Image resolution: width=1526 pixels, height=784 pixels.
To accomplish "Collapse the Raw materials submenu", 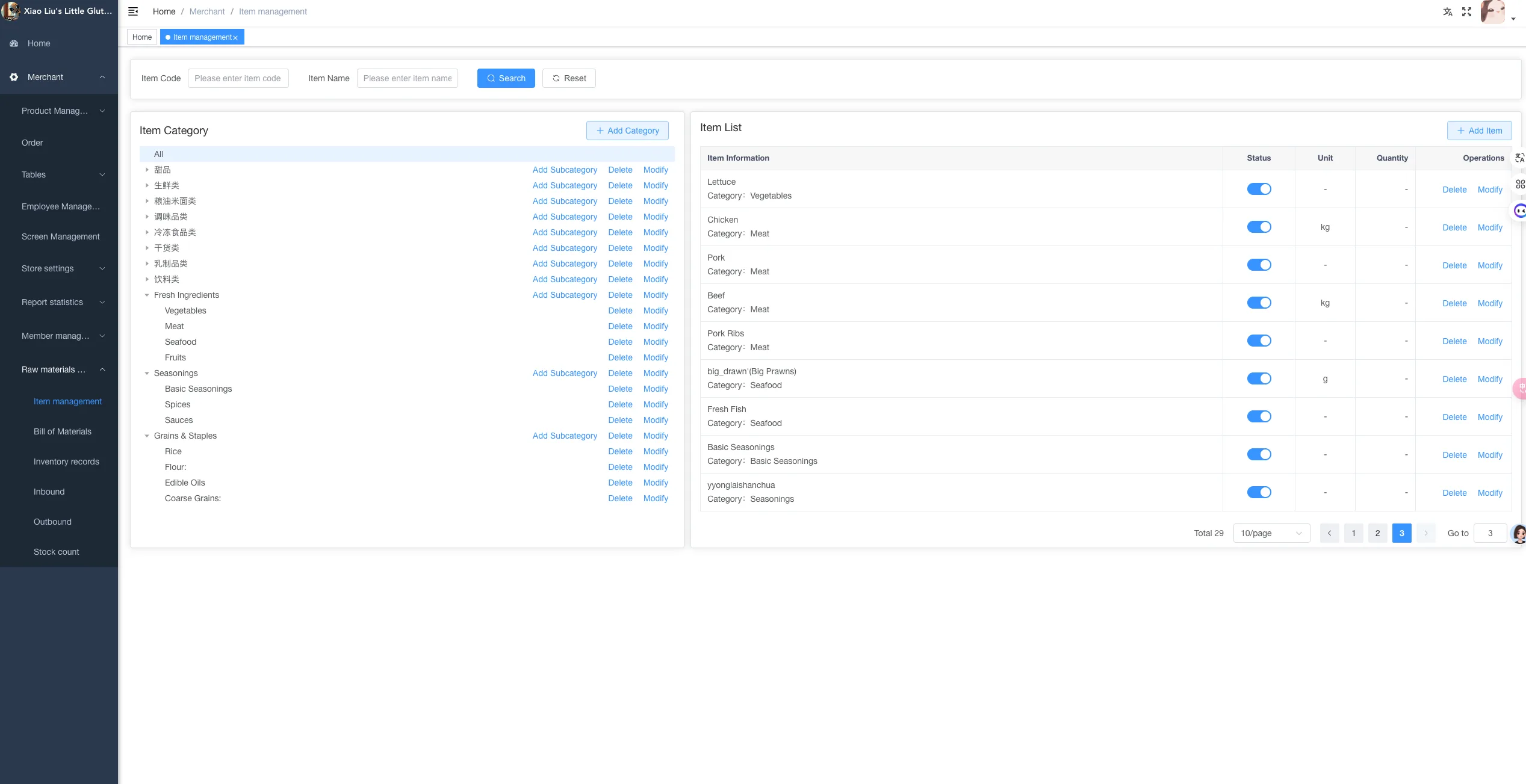I will (x=59, y=369).
